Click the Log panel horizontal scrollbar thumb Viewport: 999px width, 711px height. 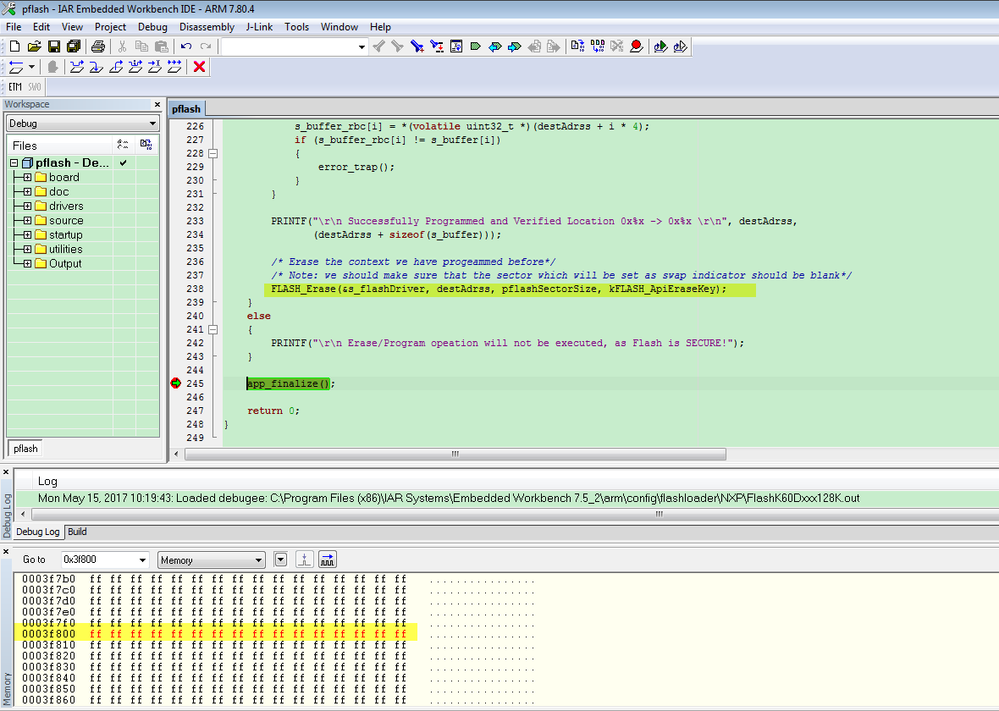(x=659, y=514)
